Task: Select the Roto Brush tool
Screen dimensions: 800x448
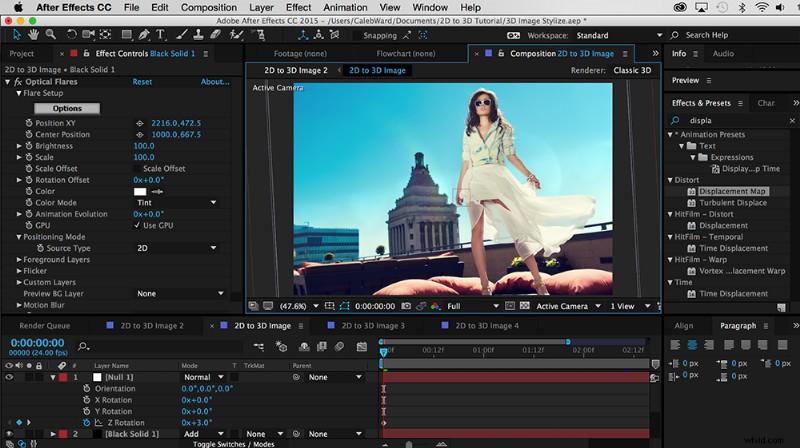Action: coord(236,35)
